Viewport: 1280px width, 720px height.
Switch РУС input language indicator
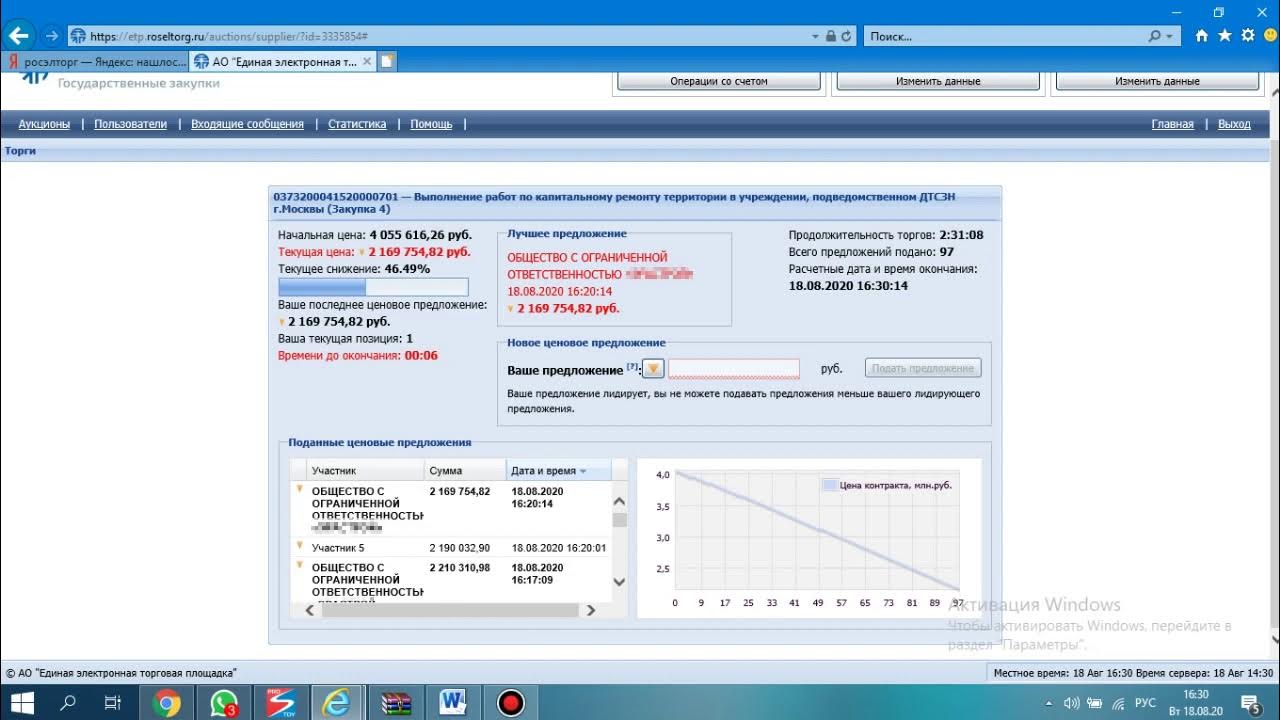tap(1145, 703)
